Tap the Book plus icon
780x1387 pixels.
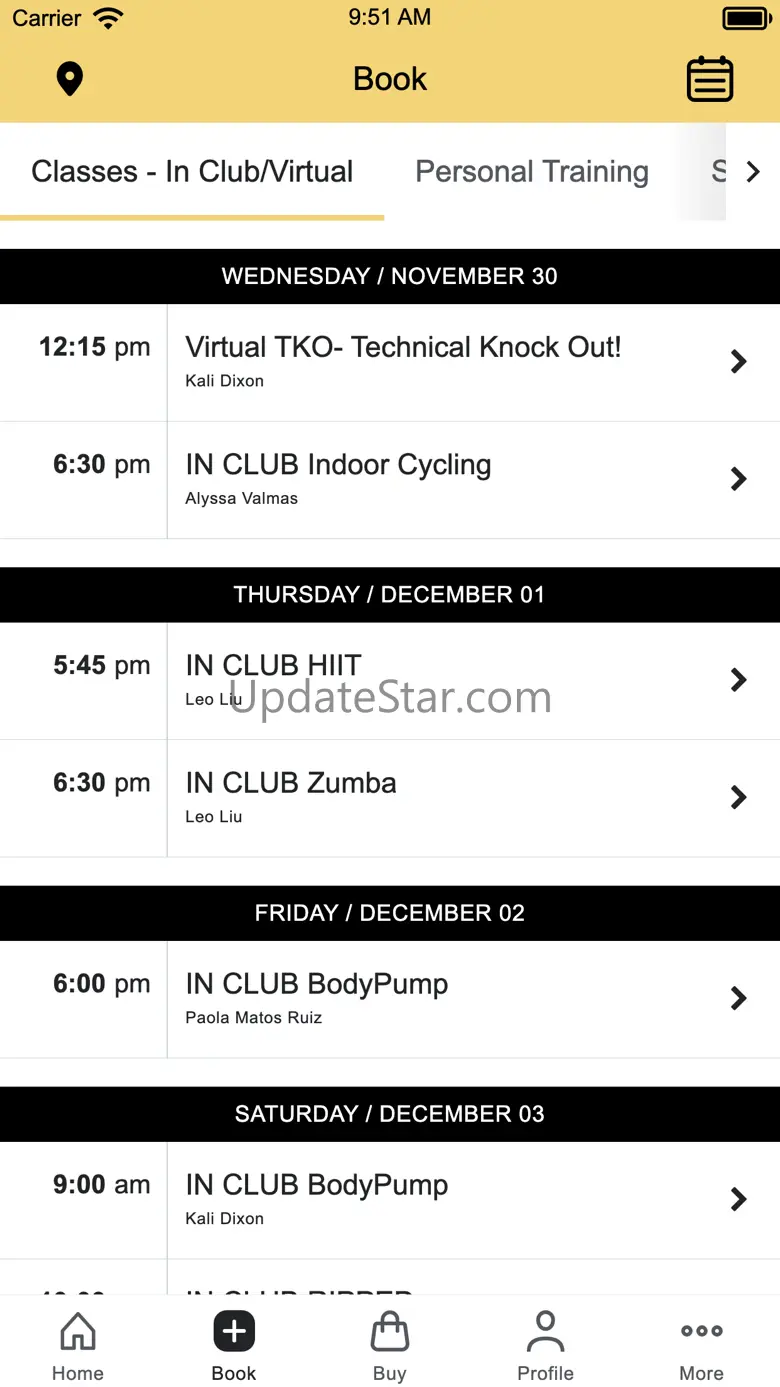(x=234, y=1332)
